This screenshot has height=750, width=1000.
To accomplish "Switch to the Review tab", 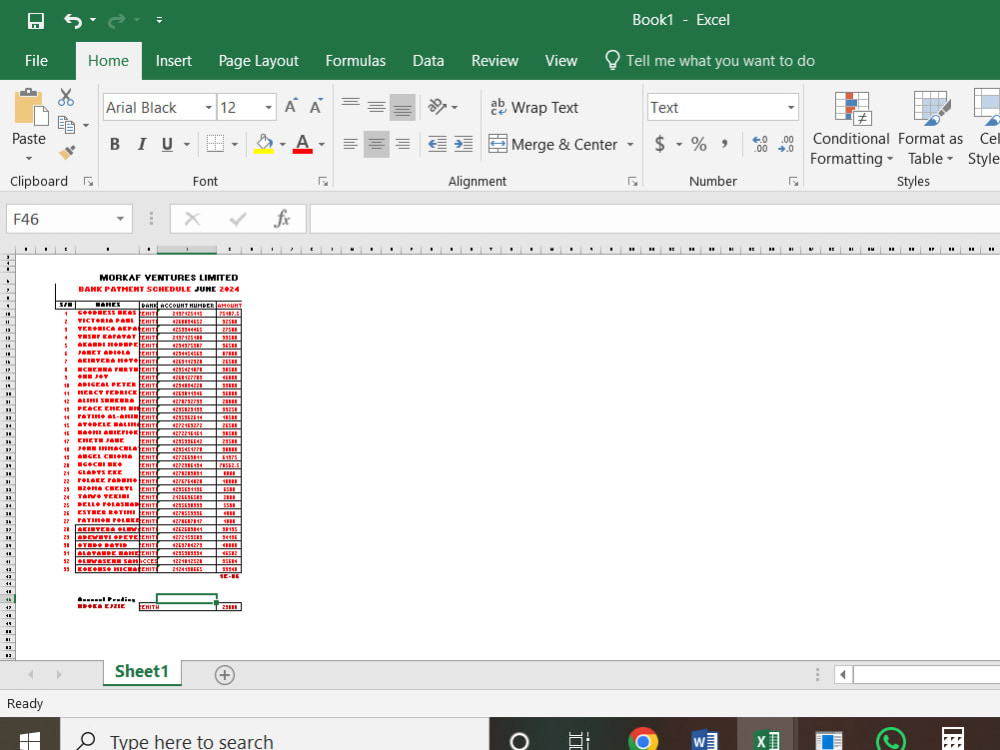I will pyautogui.click(x=494, y=61).
